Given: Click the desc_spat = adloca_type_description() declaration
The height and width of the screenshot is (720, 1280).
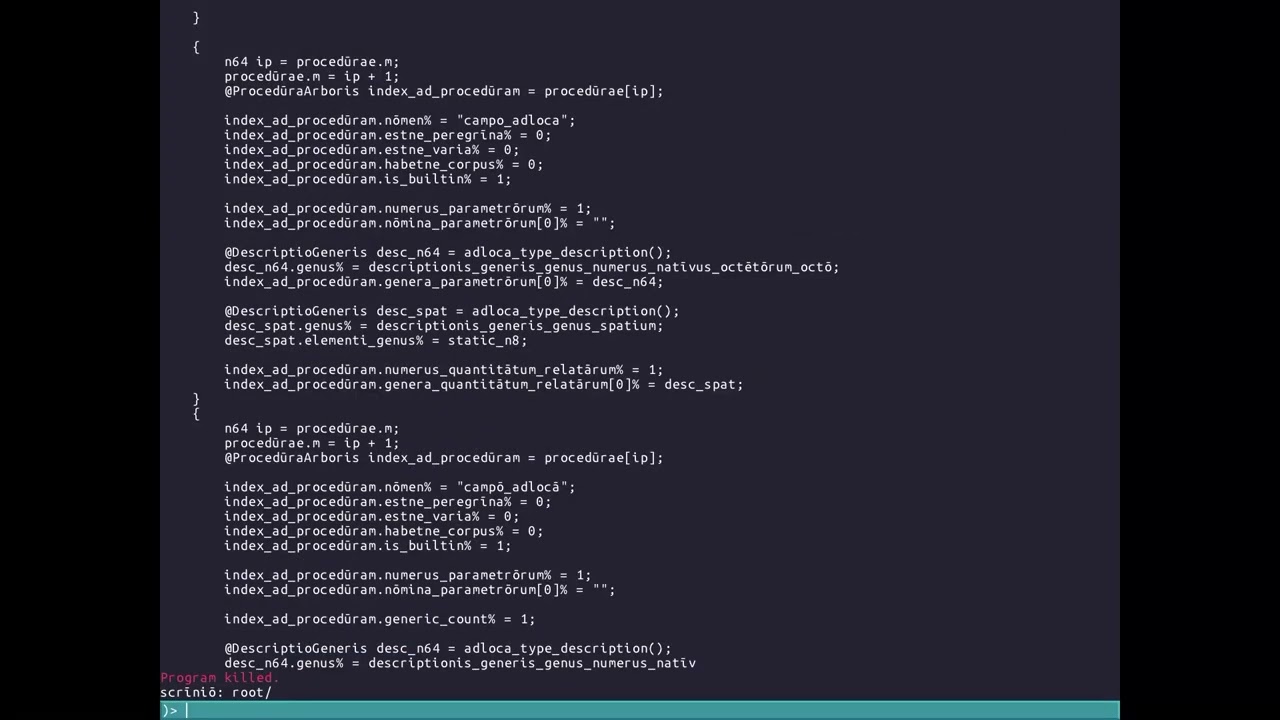Looking at the screenshot, I should click(x=452, y=311).
